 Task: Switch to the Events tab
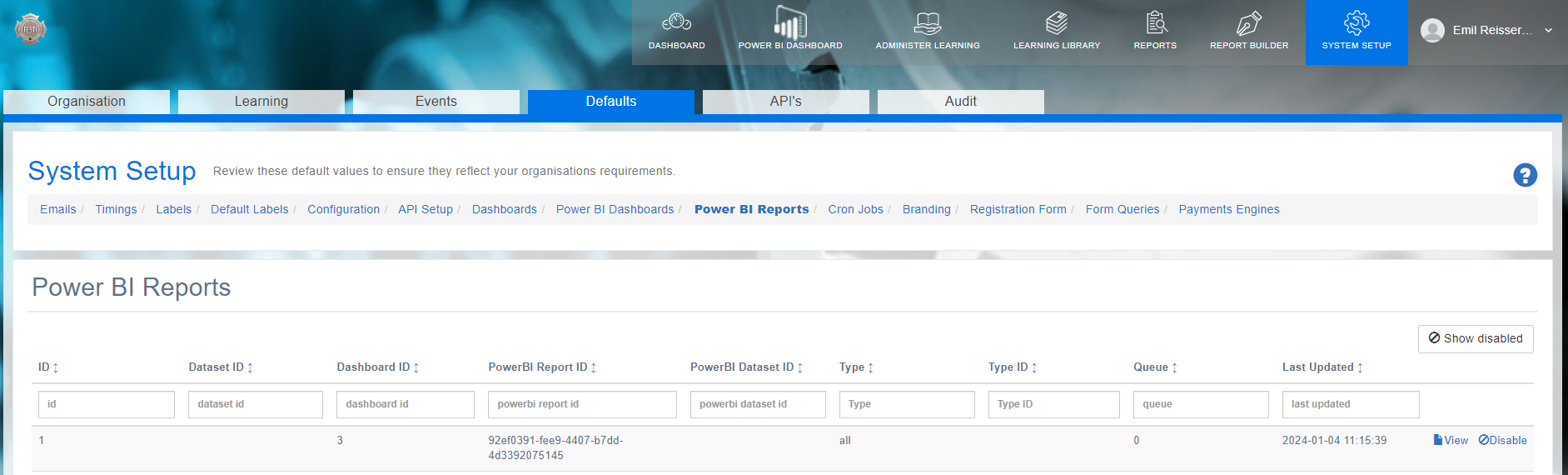click(x=436, y=102)
